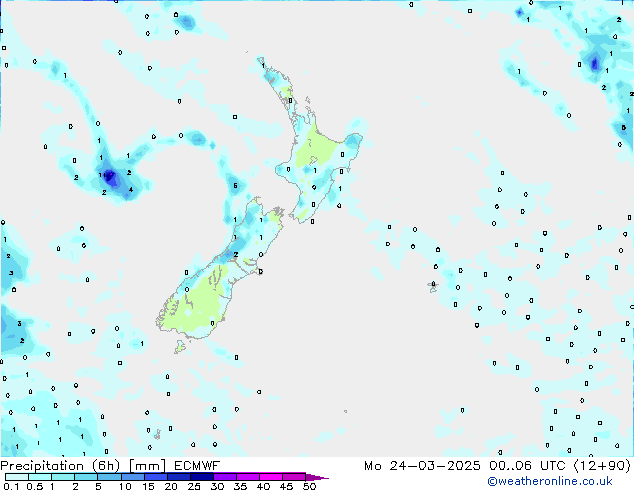Screen dimensions: 634x490
Task: Click the magenta arrow ending the color scale
Action: tap(322, 477)
